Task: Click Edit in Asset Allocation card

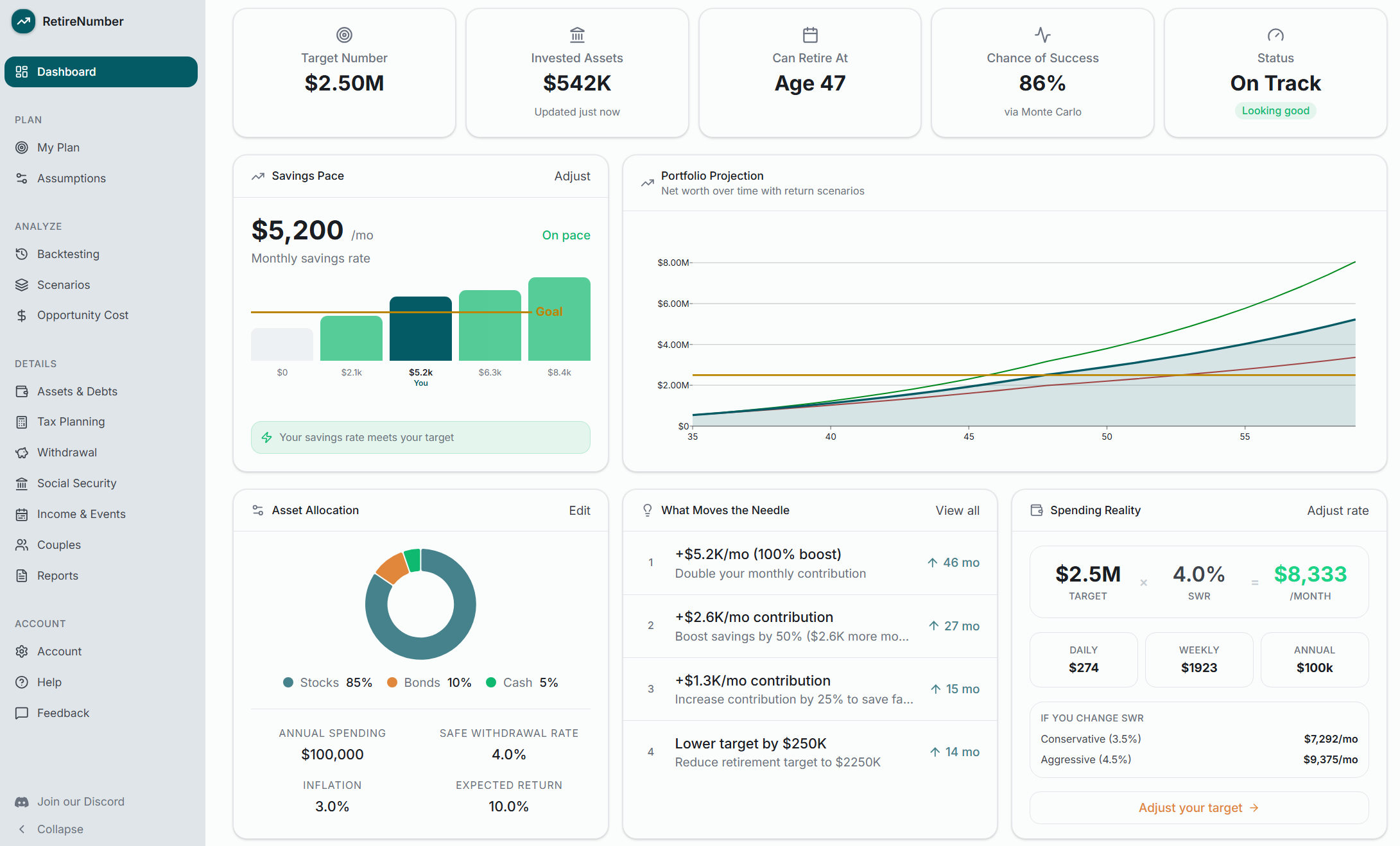Action: (579, 510)
